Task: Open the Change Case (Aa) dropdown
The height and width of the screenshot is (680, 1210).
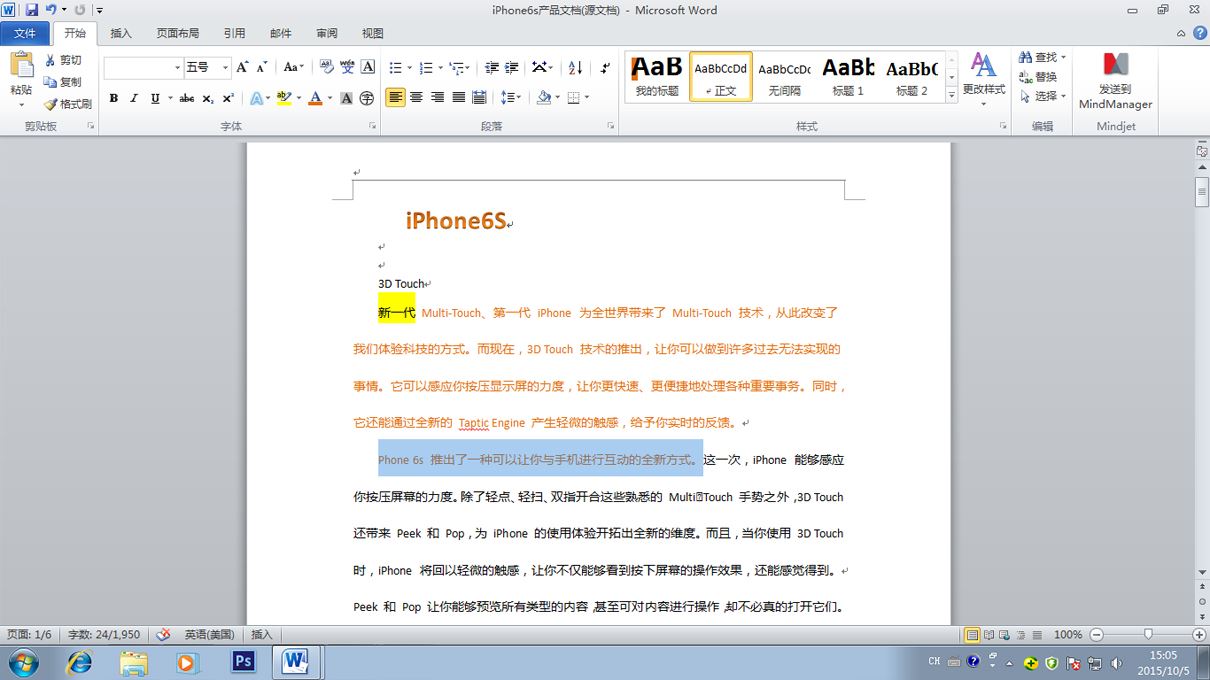Action: 293,68
